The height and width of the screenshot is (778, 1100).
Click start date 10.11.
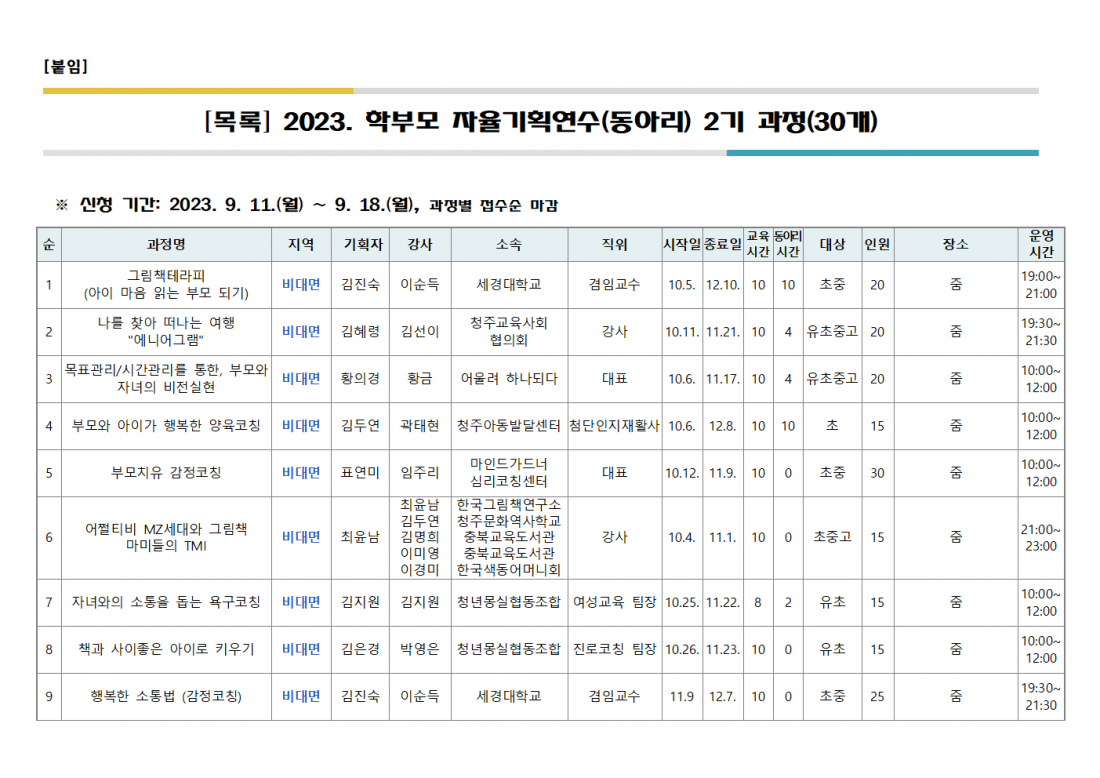(682, 332)
